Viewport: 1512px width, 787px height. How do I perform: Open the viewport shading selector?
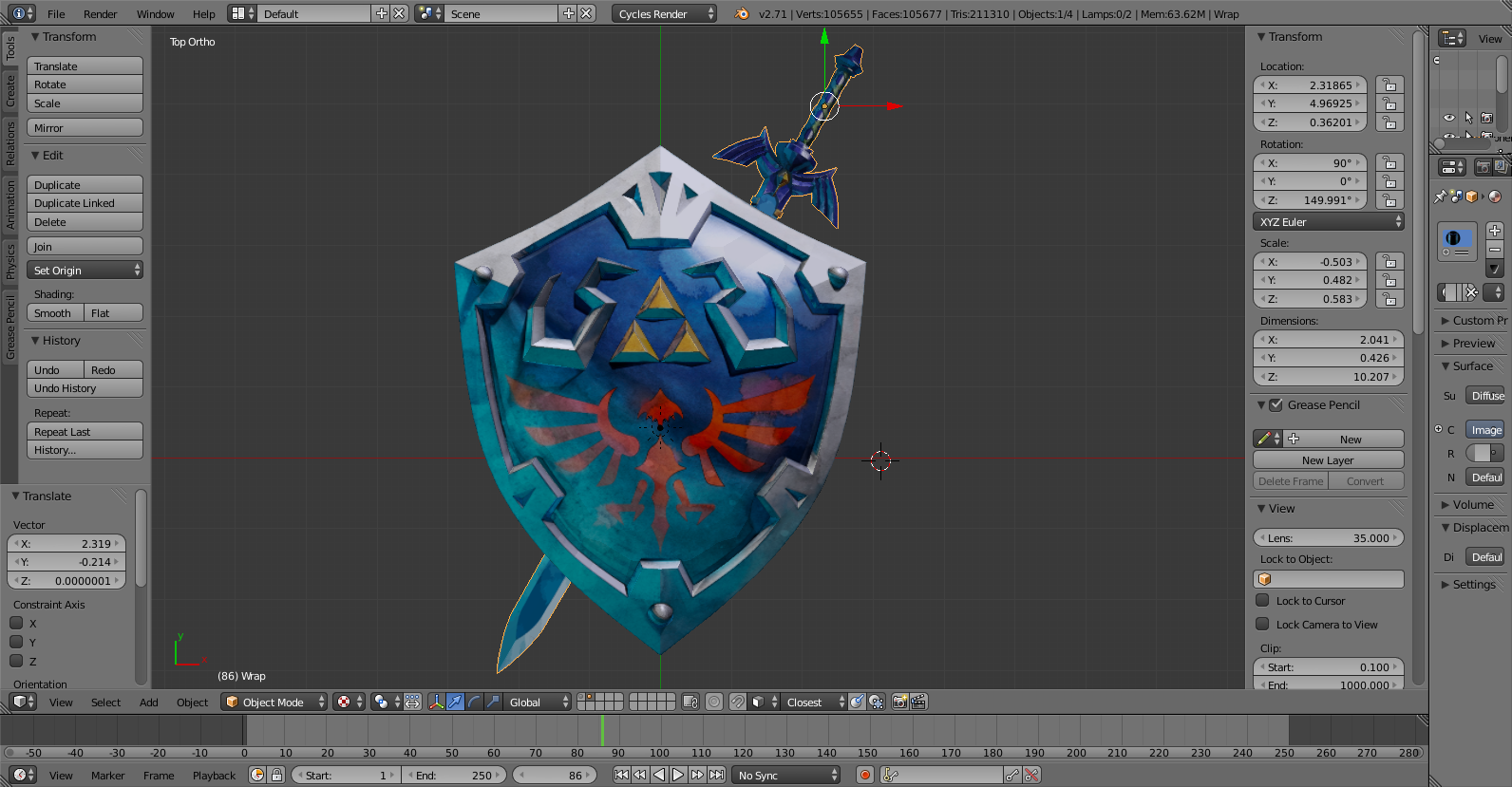(x=349, y=703)
